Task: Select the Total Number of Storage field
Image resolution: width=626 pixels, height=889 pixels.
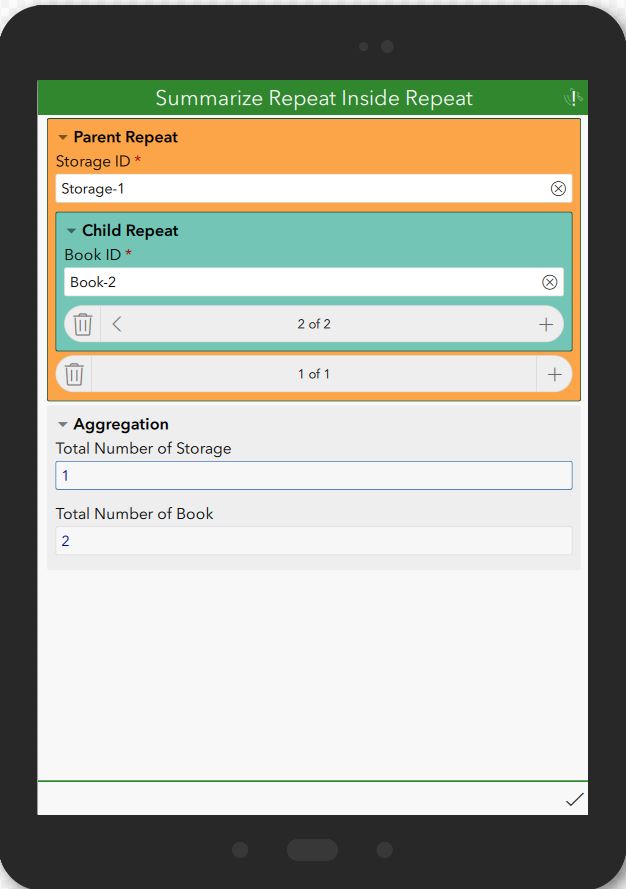Action: click(x=314, y=476)
